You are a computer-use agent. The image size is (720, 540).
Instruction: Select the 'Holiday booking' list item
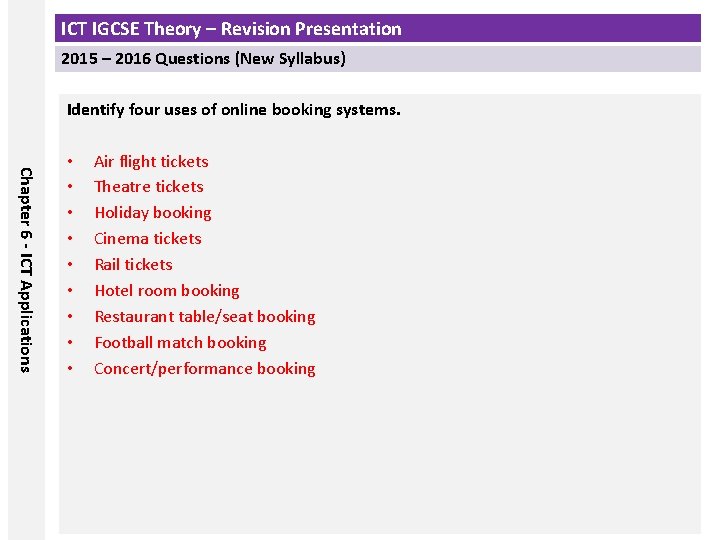[x=153, y=213]
